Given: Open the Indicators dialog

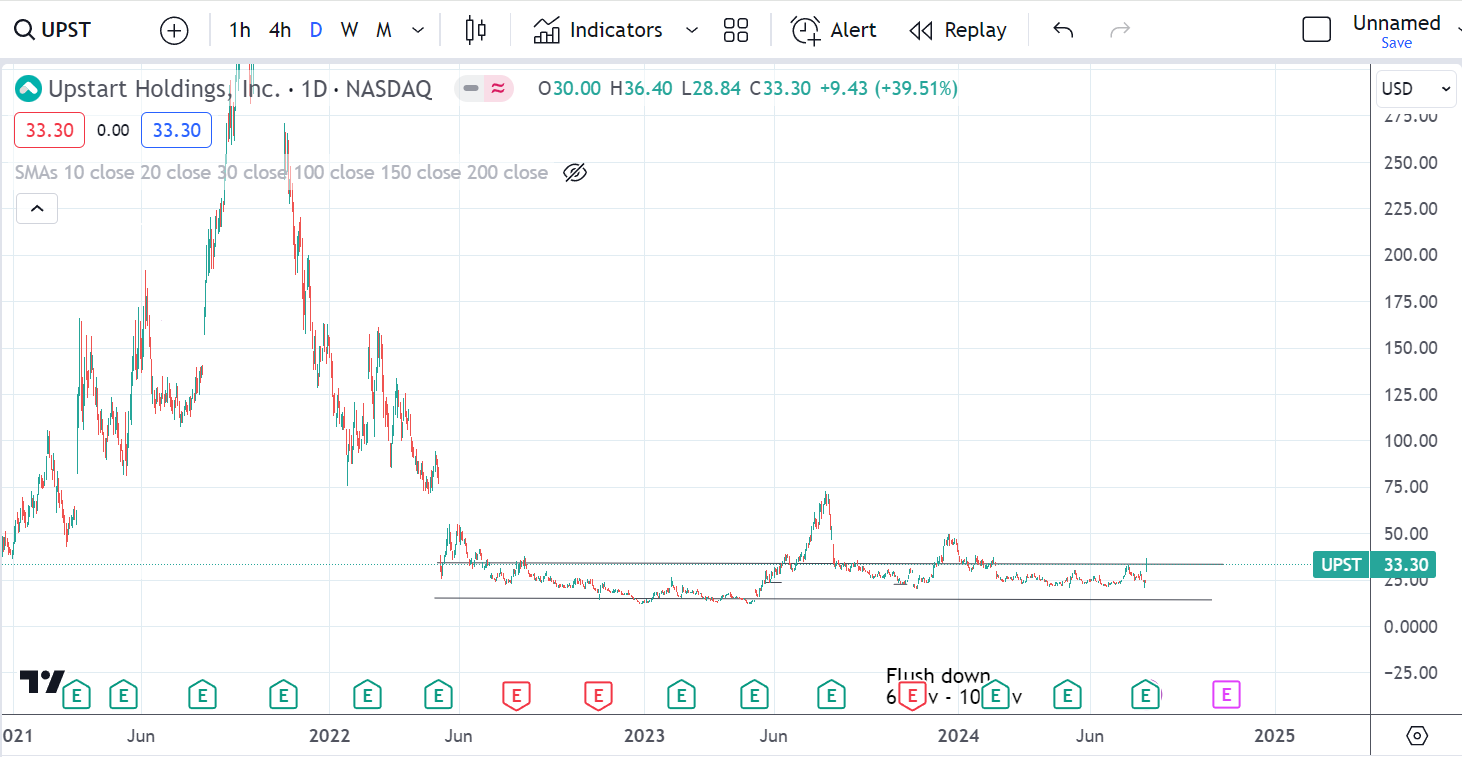Looking at the screenshot, I should click(x=598, y=30).
